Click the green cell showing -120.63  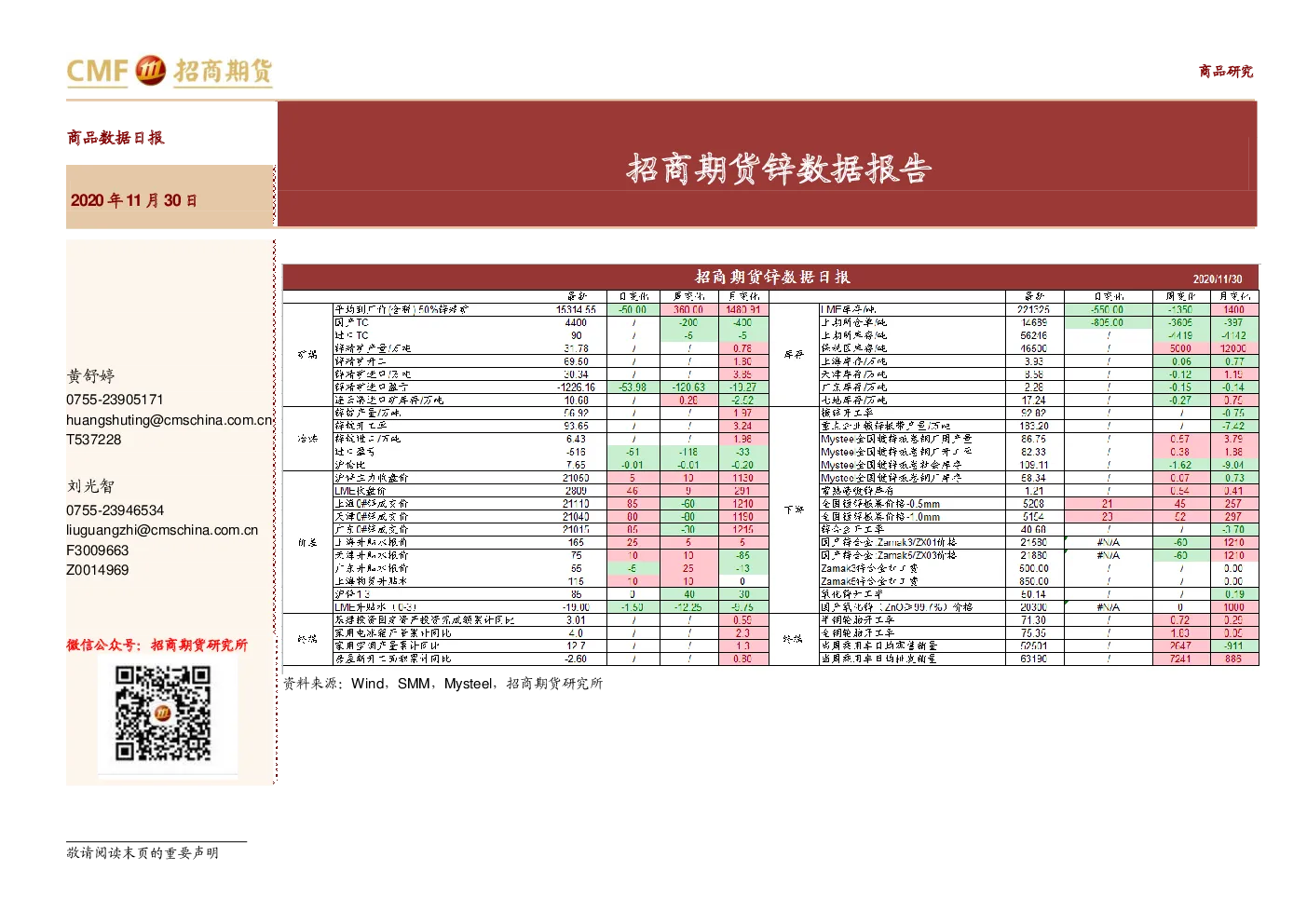click(x=689, y=387)
